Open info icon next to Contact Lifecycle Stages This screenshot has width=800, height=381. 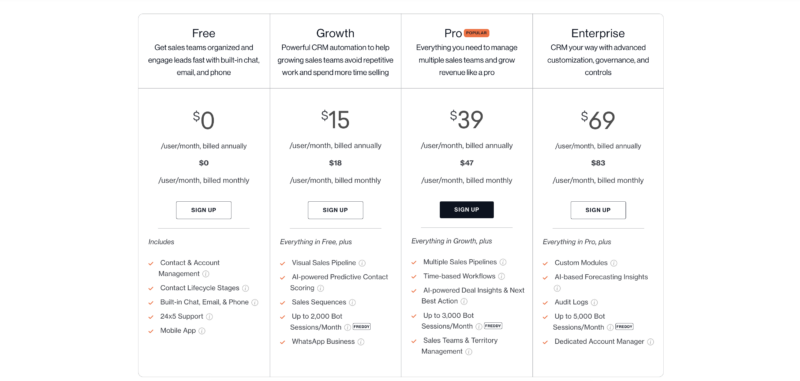[245, 289]
